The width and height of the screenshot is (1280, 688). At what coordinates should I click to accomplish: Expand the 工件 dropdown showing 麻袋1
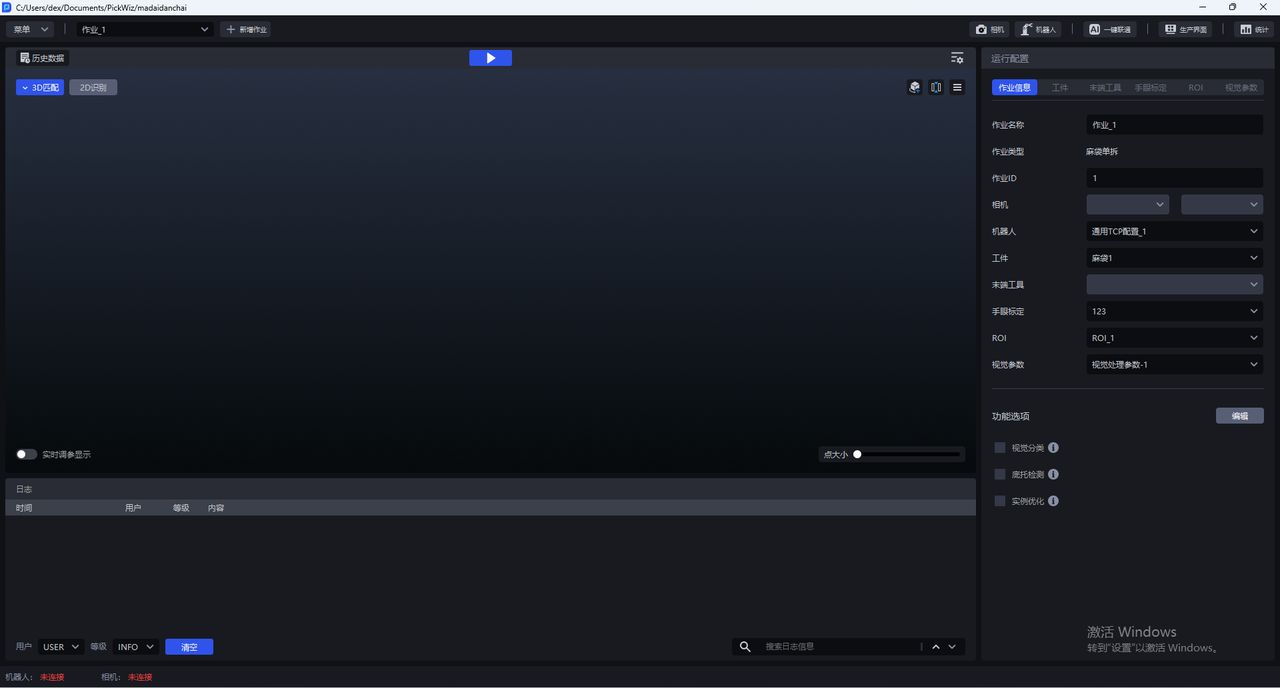point(1174,258)
